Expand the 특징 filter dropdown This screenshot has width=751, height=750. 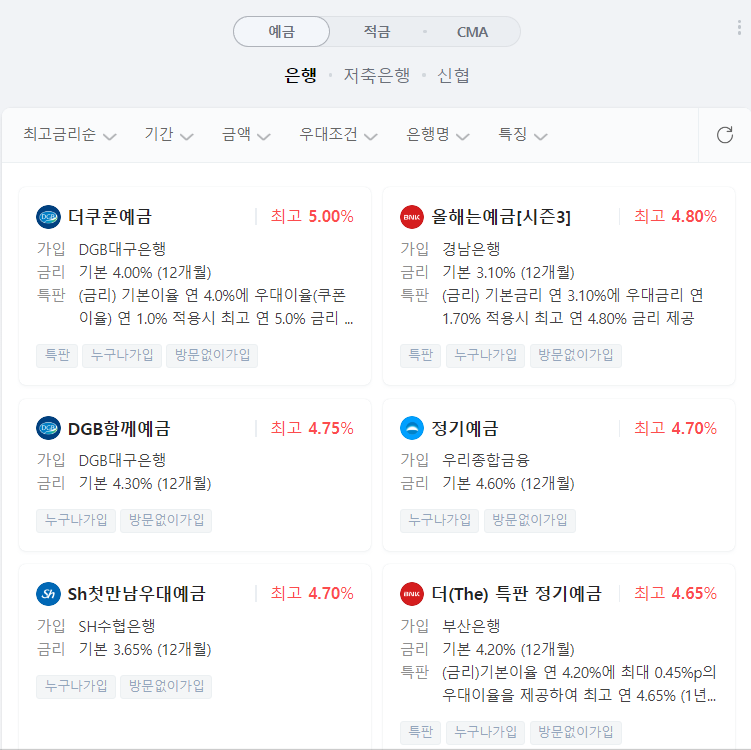click(523, 135)
